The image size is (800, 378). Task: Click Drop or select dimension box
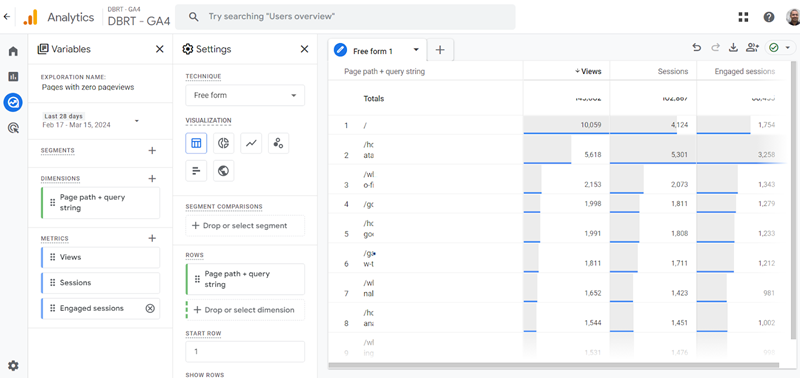click(x=245, y=310)
